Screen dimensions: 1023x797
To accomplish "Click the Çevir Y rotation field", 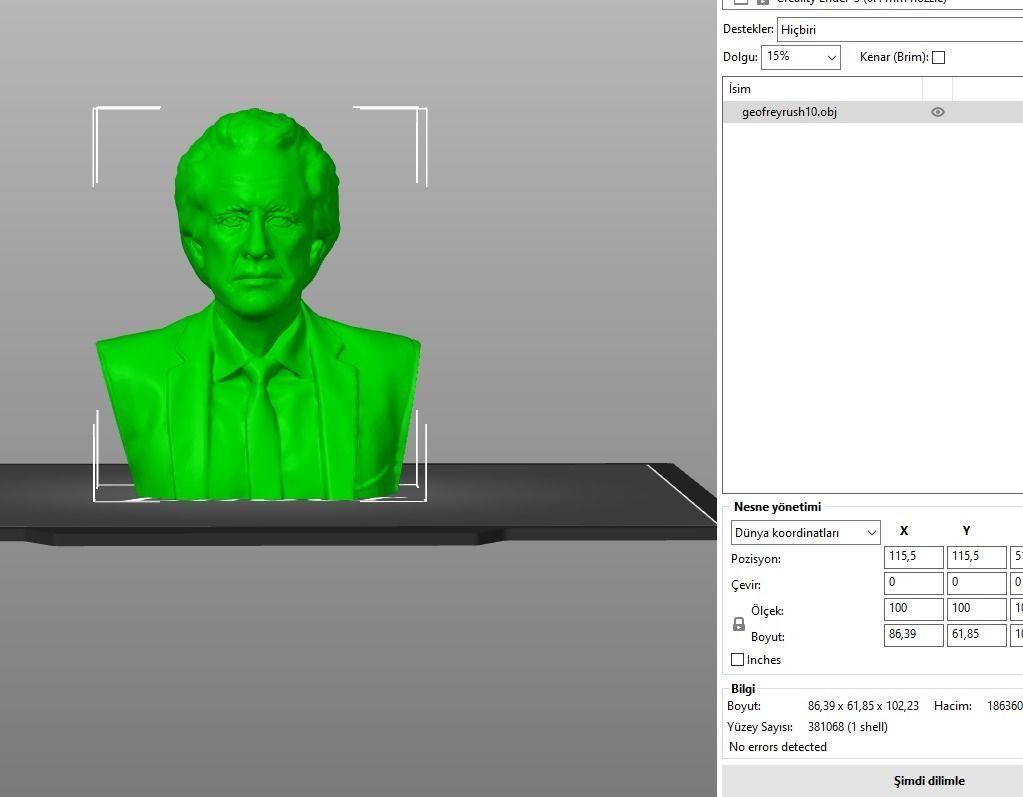I will tap(976, 582).
